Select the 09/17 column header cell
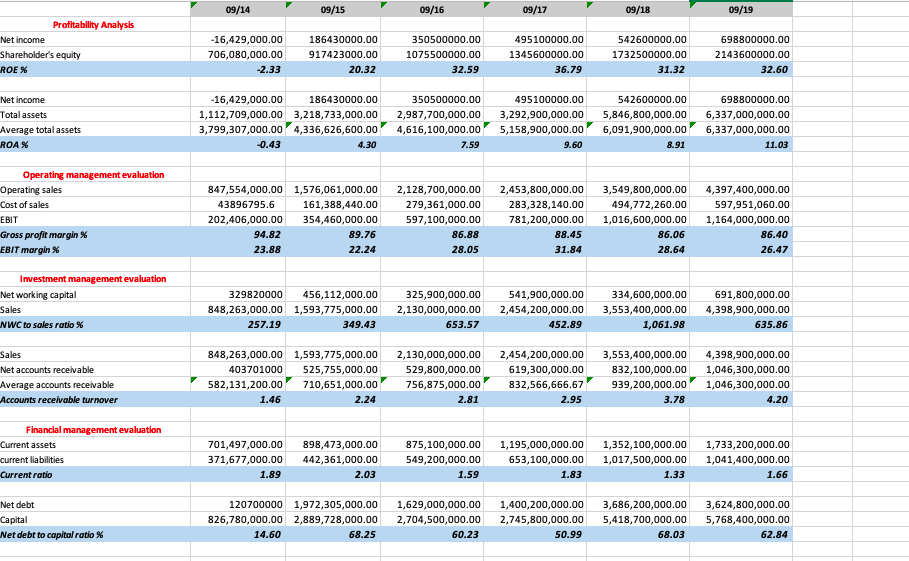This screenshot has height=561, width=909. 535,9
